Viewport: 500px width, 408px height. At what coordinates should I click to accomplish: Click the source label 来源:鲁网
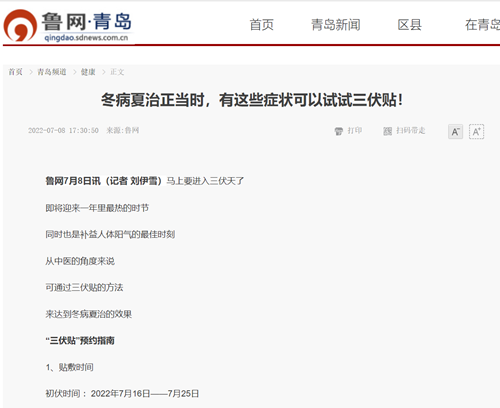coord(122,131)
